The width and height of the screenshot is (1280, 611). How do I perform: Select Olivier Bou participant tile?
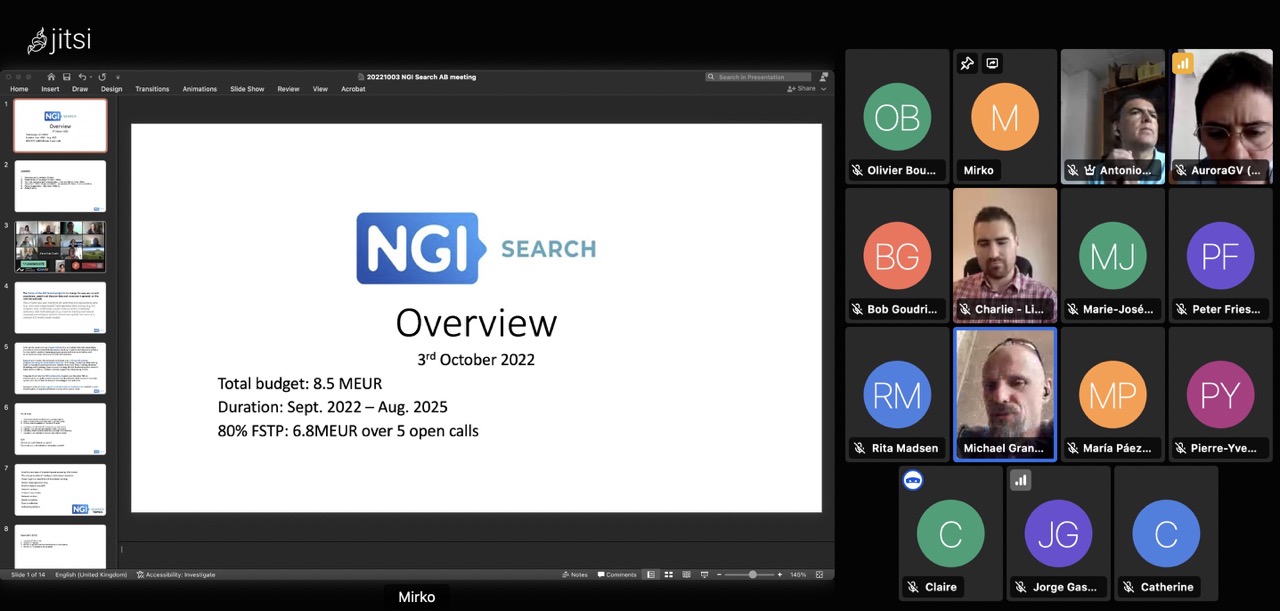tap(897, 116)
